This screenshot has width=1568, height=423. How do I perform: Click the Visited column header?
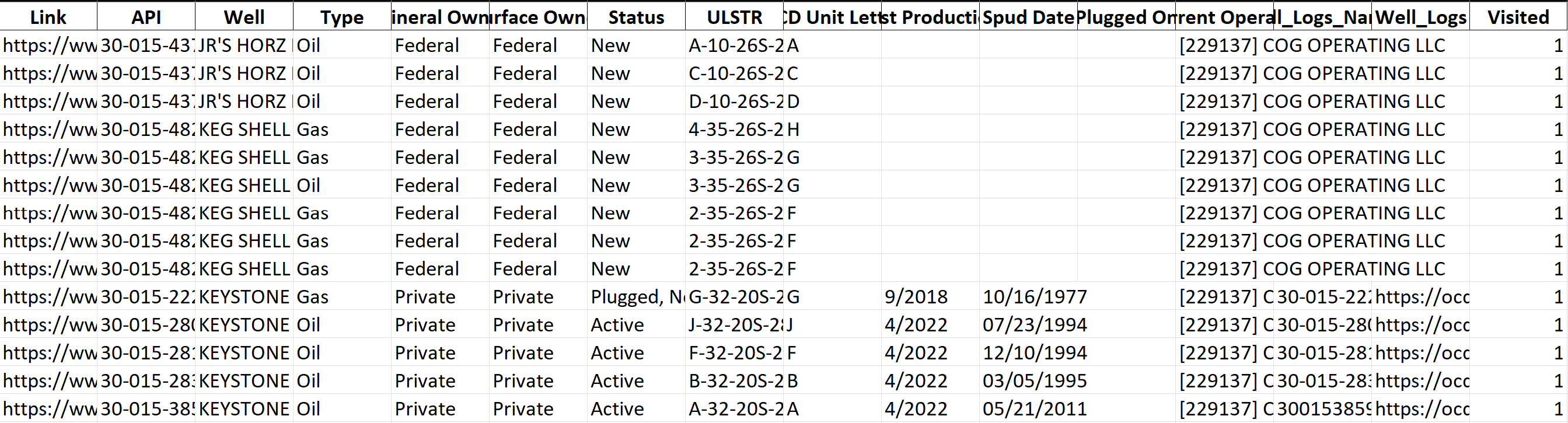point(1518,17)
